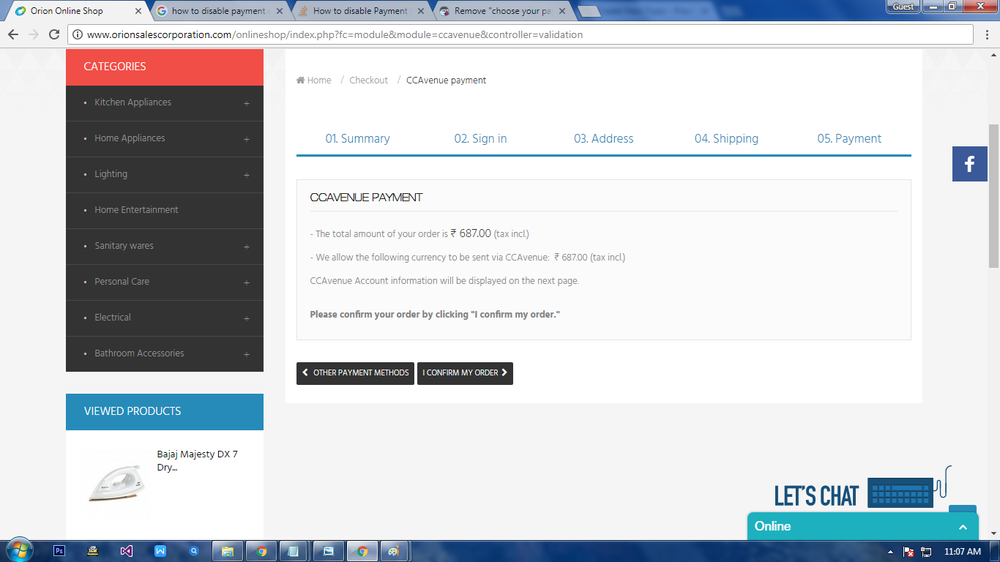Click the yellow machine icon in the taskbar
The width and height of the screenshot is (1000, 562).
pyautogui.click(x=92, y=551)
